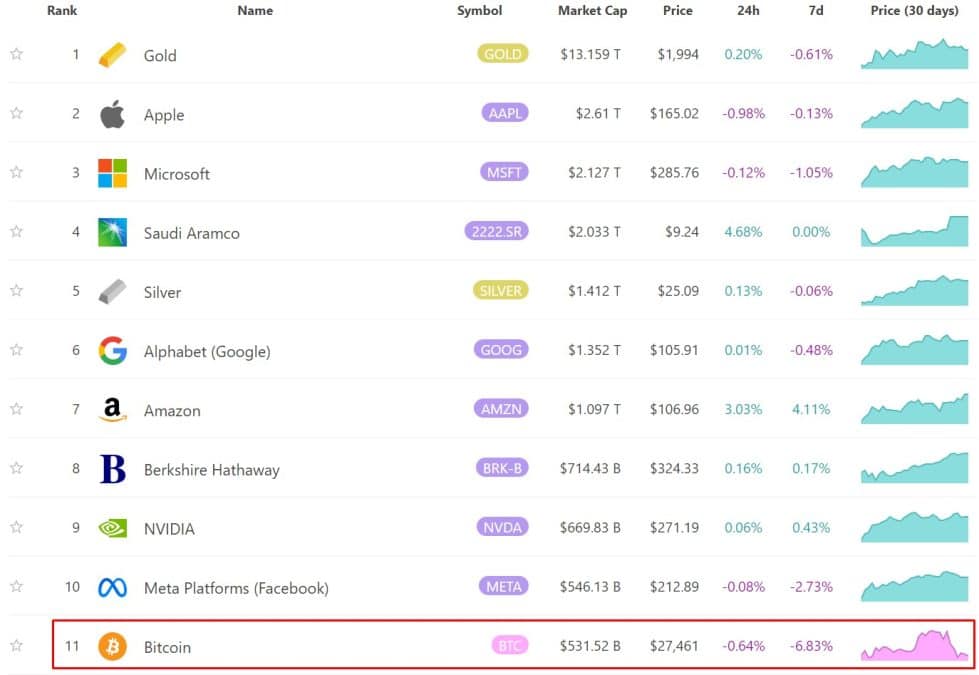Viewport: 979px width, 675px height.
Task: Click the GOLD symbol badge
Action: coord(503,54)
